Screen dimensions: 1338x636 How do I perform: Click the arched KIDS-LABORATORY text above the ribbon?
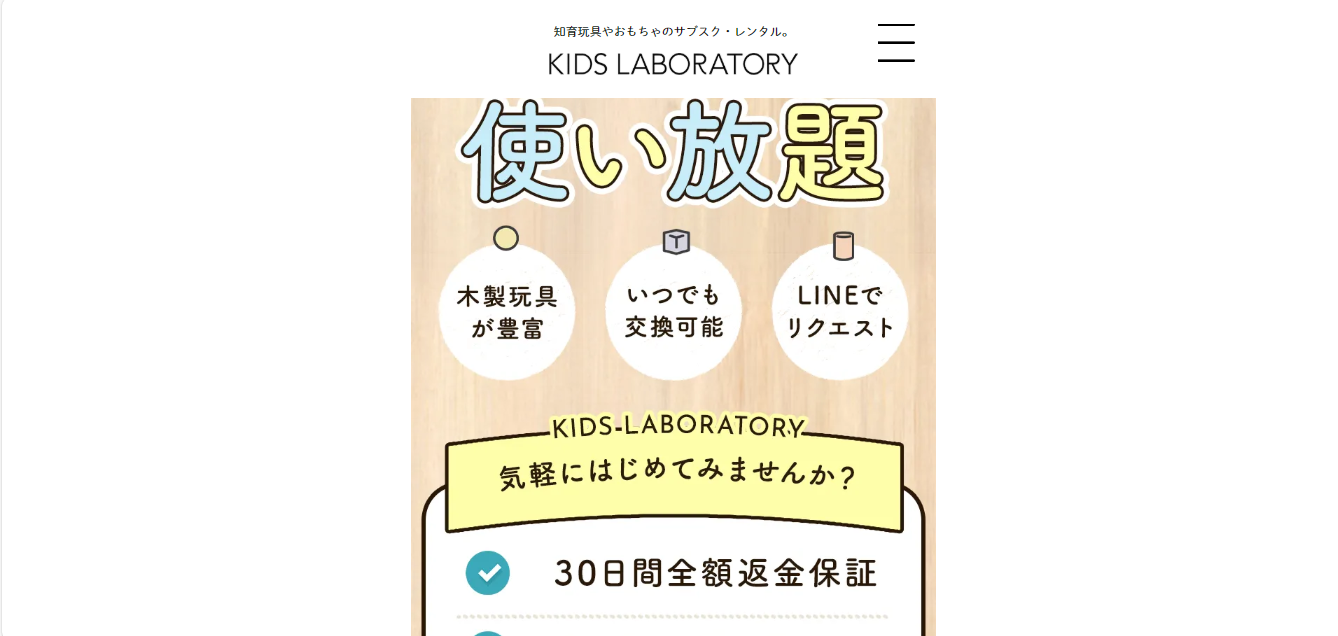(677, 426)
